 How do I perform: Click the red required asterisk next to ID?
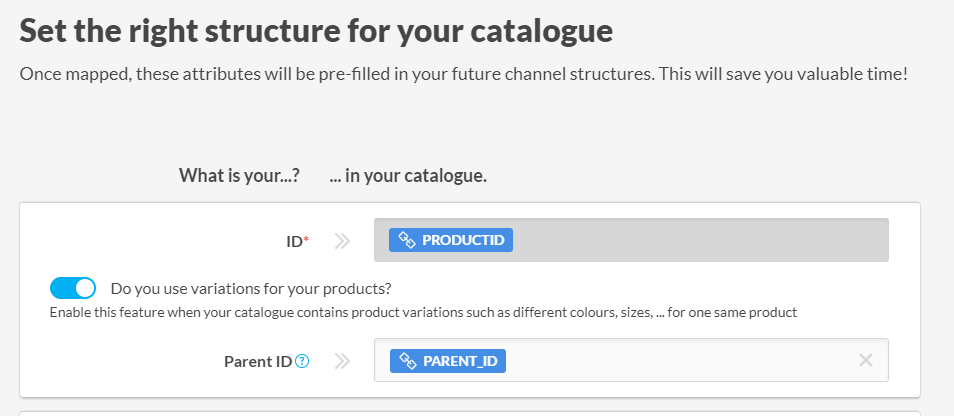click(x=307, y=239)
